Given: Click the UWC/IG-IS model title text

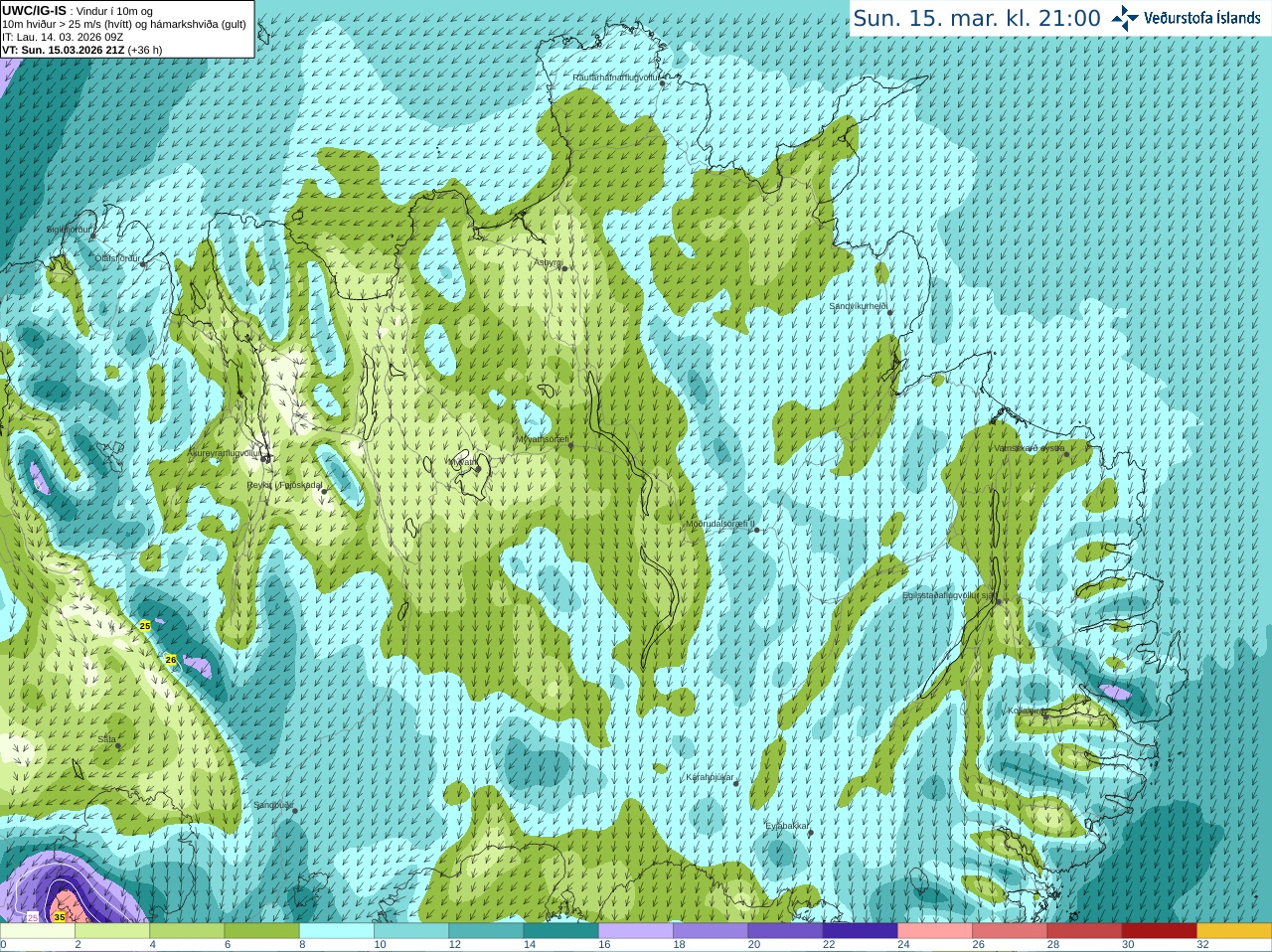Looking at the screenshot, I should [34, 11].
